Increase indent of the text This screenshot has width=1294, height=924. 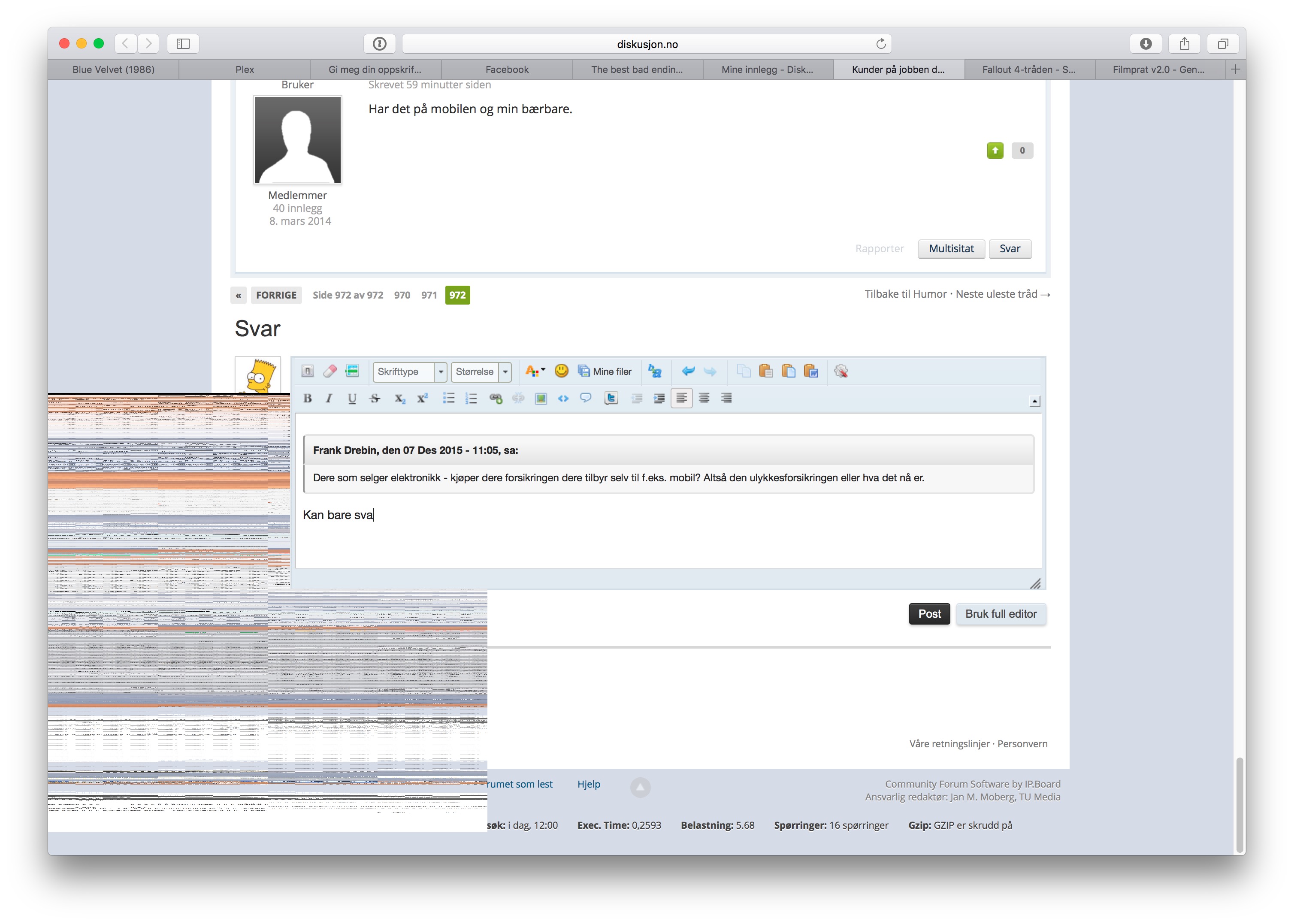point(659,398)
